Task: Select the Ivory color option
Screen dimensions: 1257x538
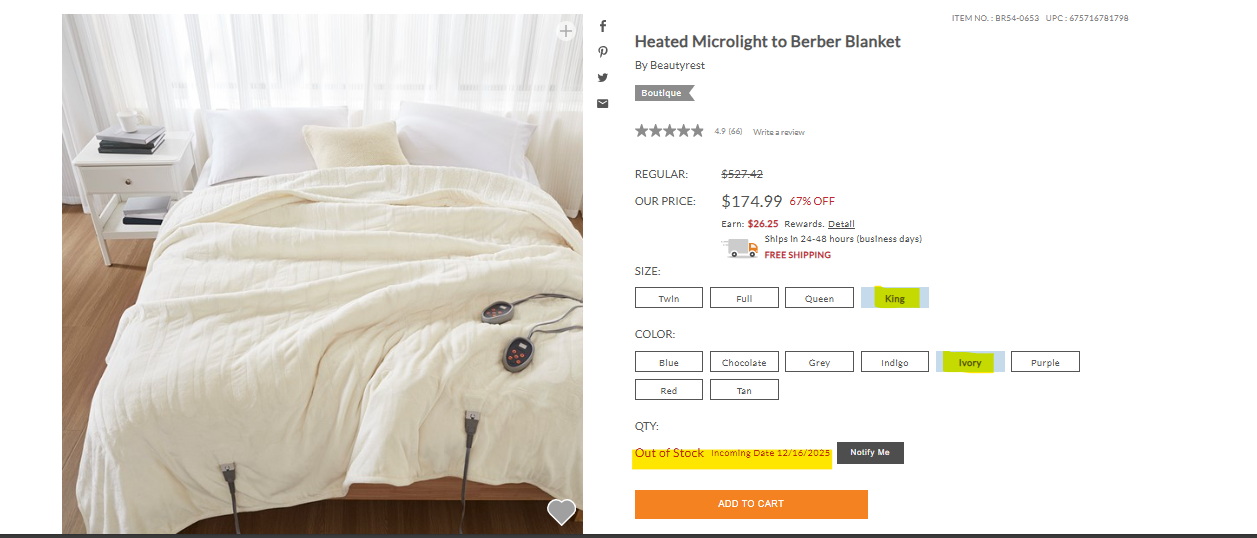Action: click(x=970, y=362)
